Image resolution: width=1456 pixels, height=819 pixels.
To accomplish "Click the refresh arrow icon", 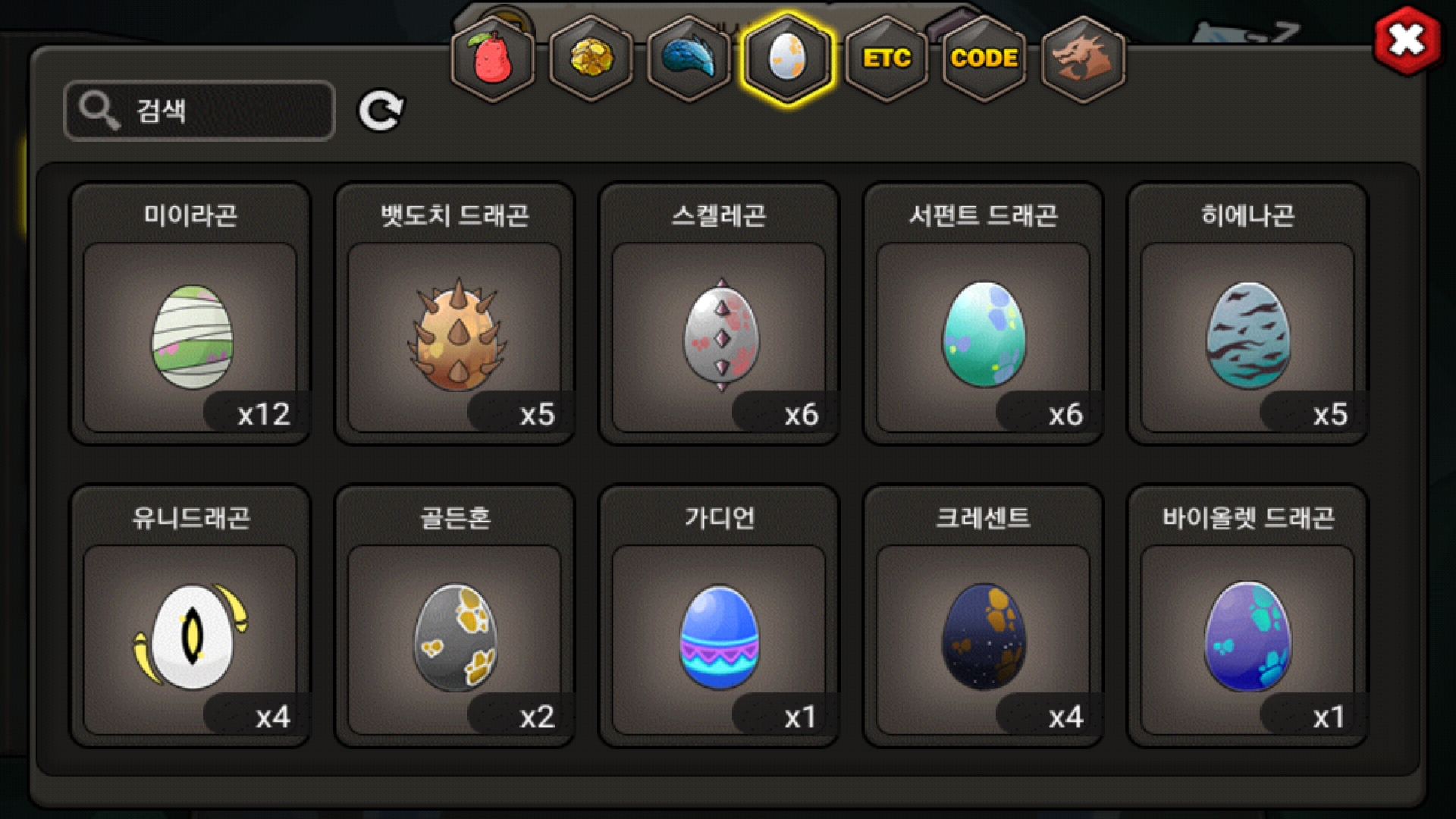I will tap(381, 111).
